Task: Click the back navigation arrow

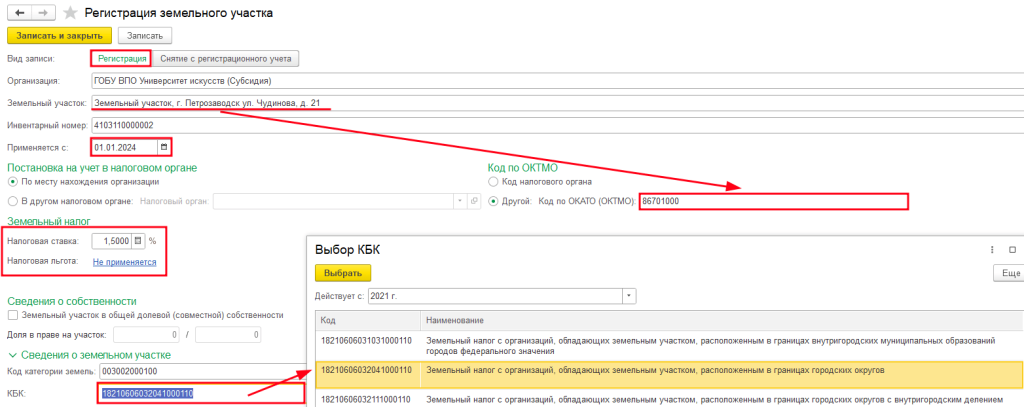Action: pos(18,13)
